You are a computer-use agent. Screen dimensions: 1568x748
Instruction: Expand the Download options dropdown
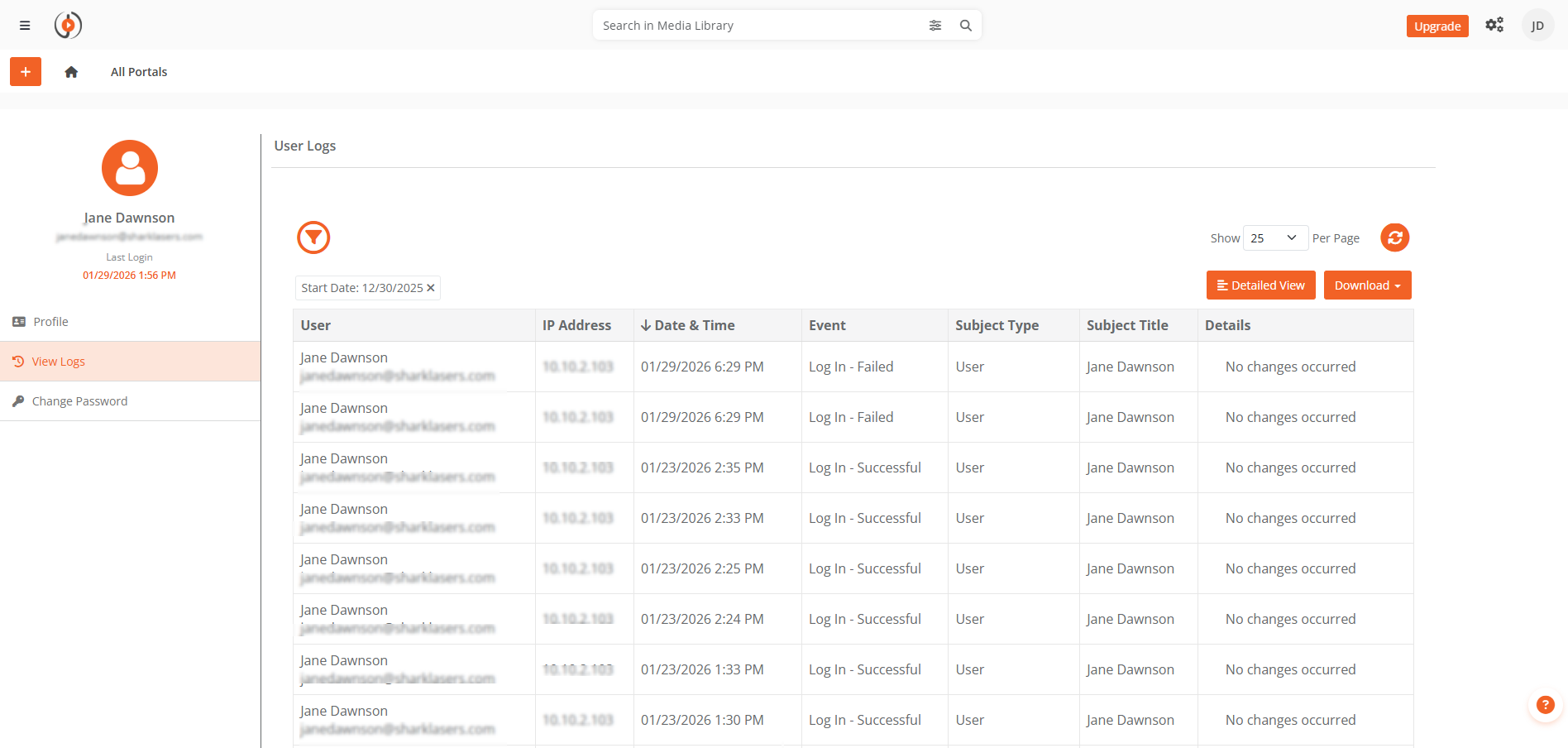coord(1367,285)
